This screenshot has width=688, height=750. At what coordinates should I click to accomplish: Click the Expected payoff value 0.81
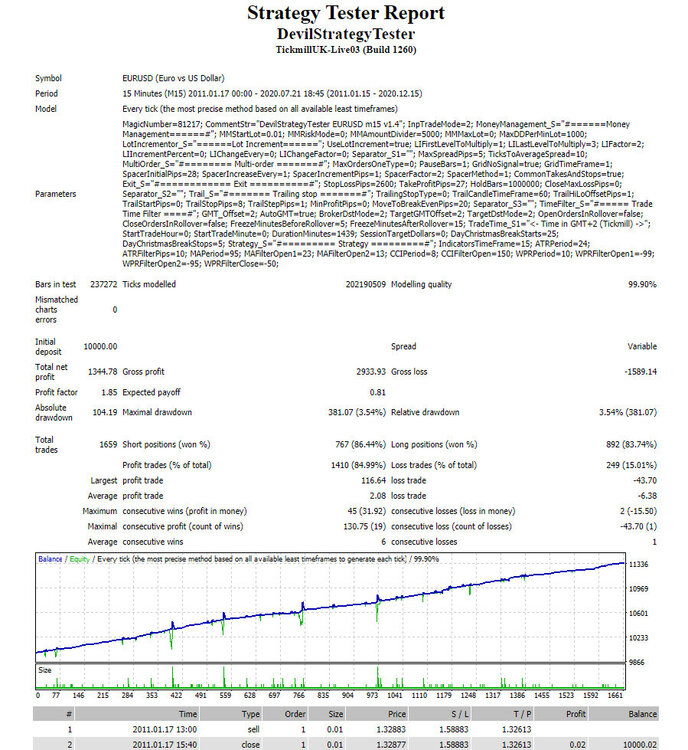(x=377, y=392)
